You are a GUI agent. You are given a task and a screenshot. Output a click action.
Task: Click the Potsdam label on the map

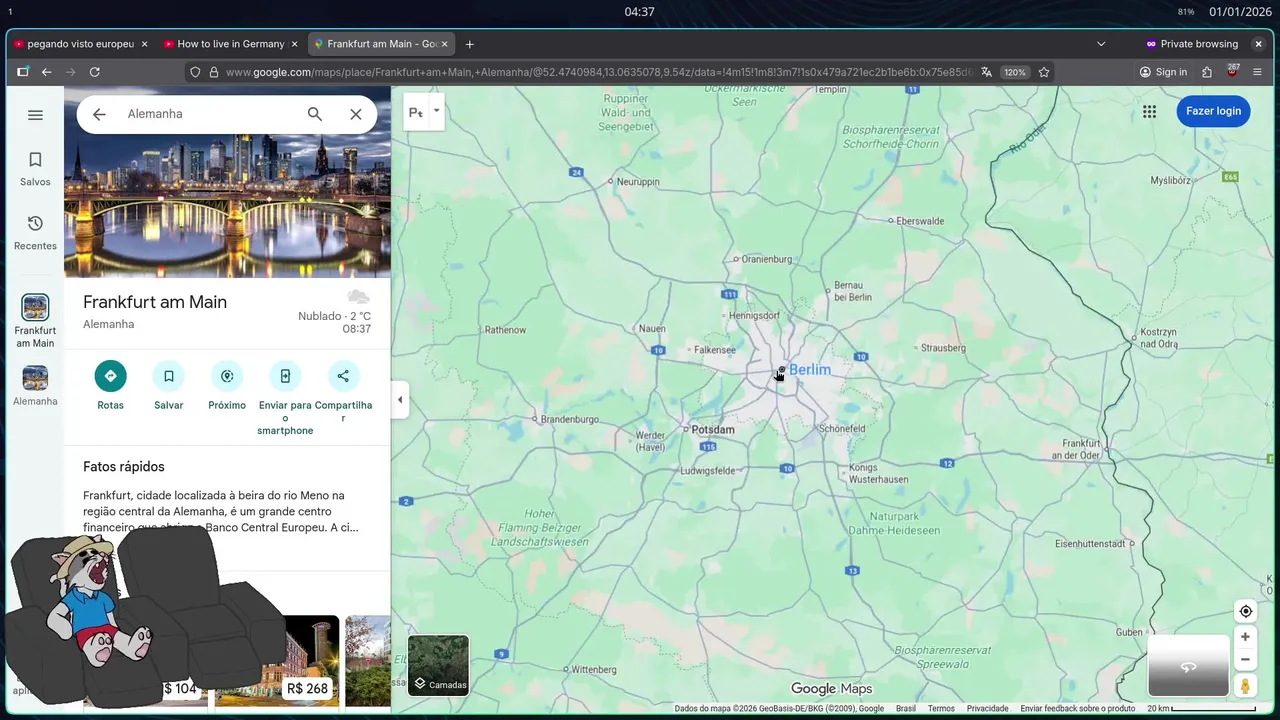(x=713, y=430)
